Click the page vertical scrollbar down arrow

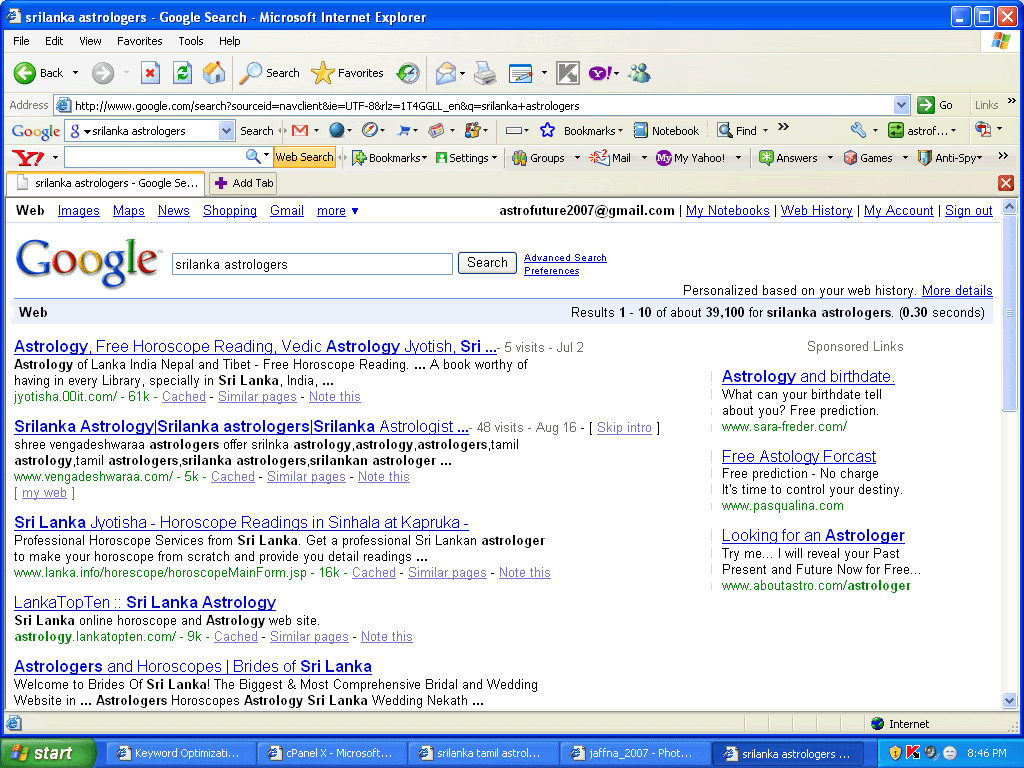click(x=1009, y=701)
